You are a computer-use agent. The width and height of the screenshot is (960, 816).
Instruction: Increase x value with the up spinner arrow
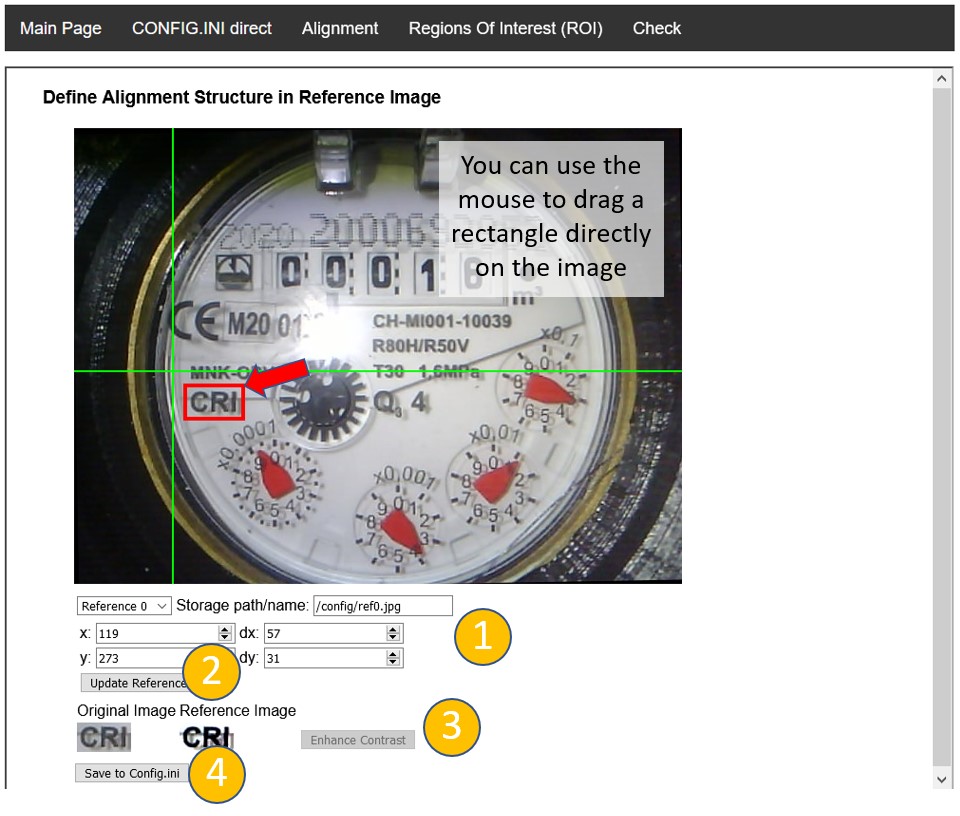click(224, 629)
